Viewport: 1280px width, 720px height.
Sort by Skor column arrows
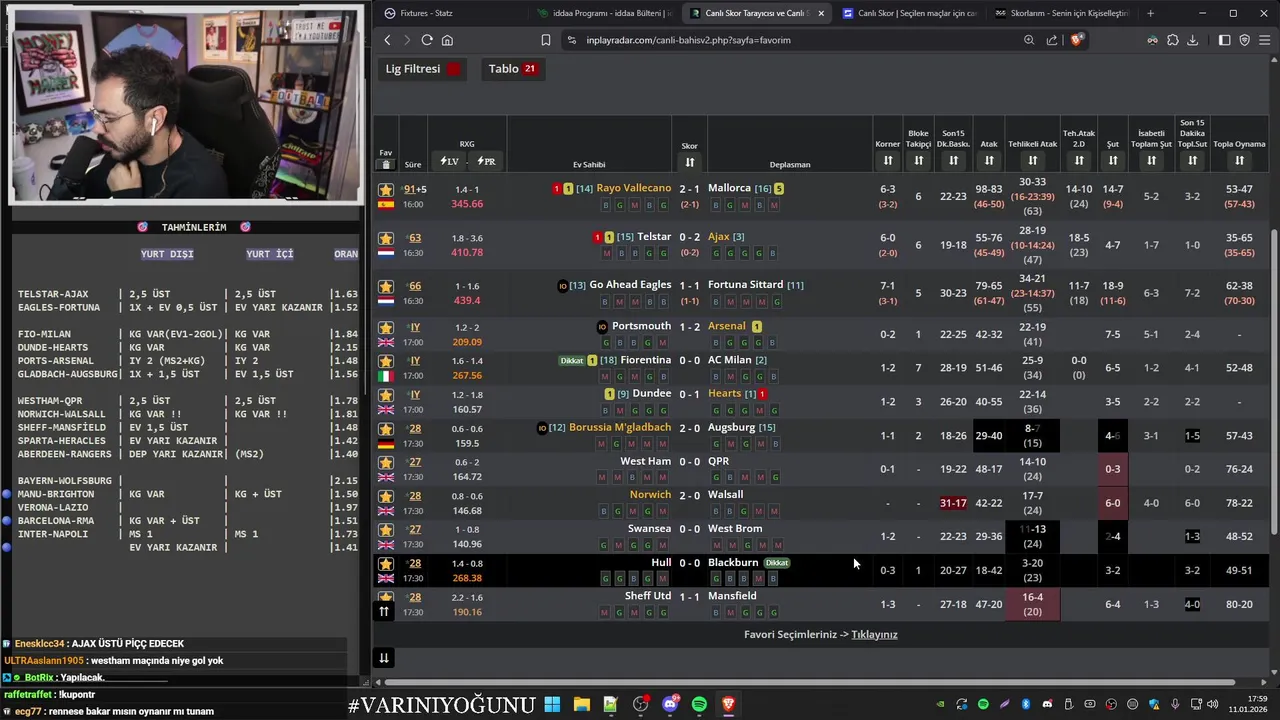point(689,162)
